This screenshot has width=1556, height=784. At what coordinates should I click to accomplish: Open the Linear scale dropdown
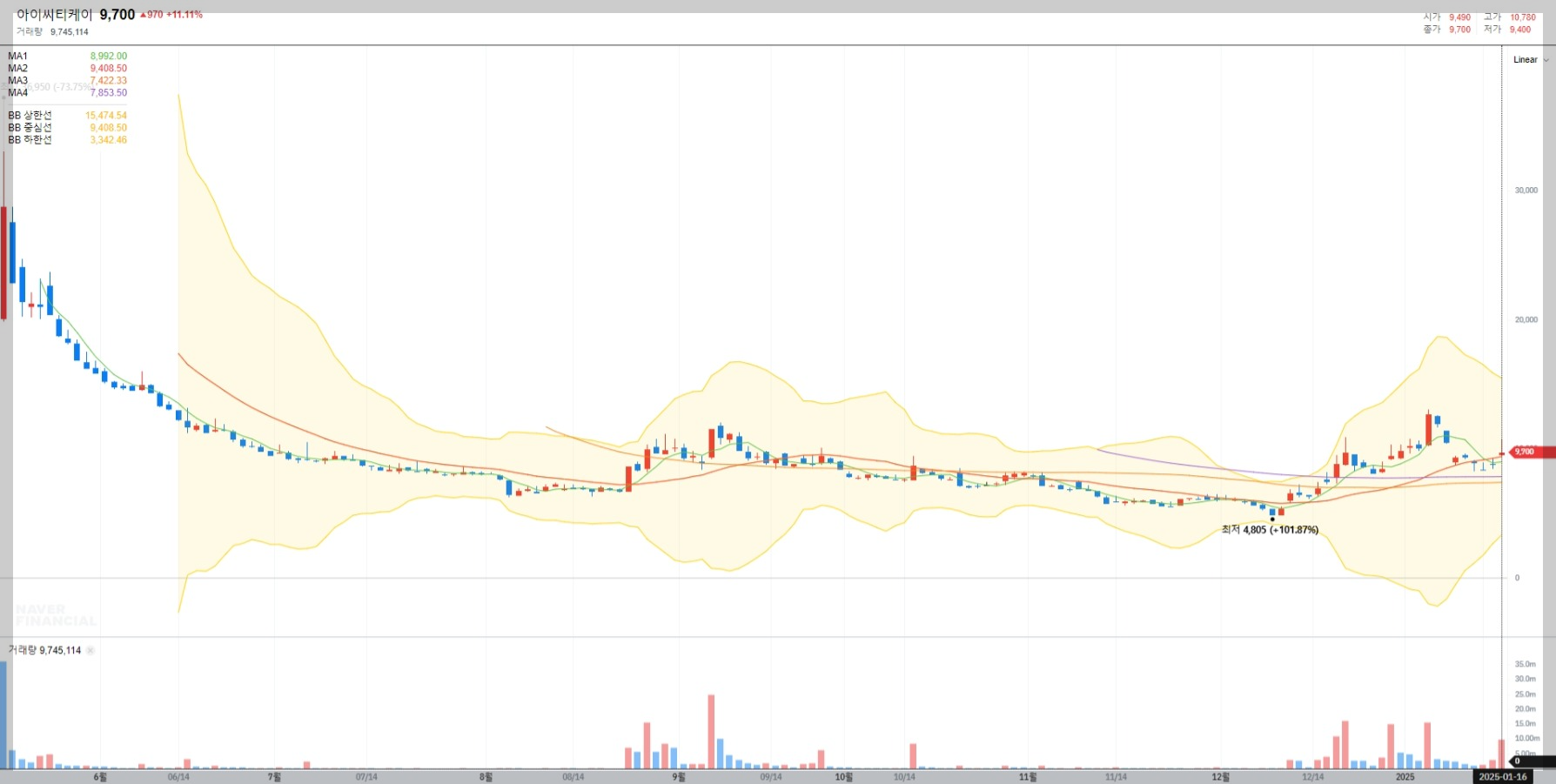(1530, 60)
